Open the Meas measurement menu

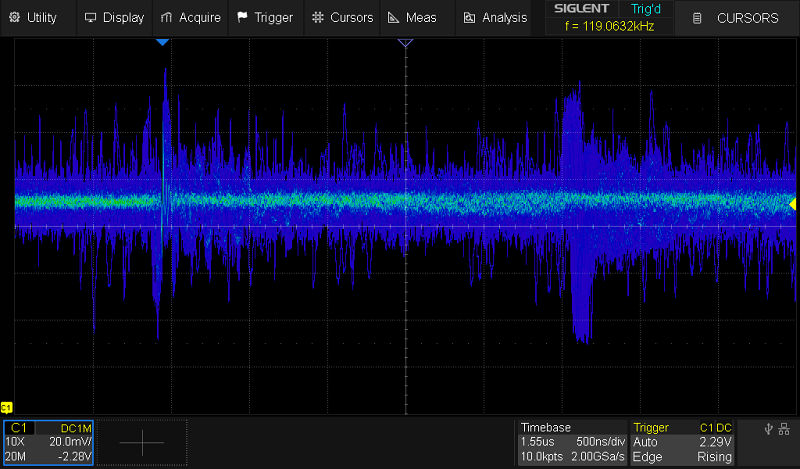(x=412, y=17)
